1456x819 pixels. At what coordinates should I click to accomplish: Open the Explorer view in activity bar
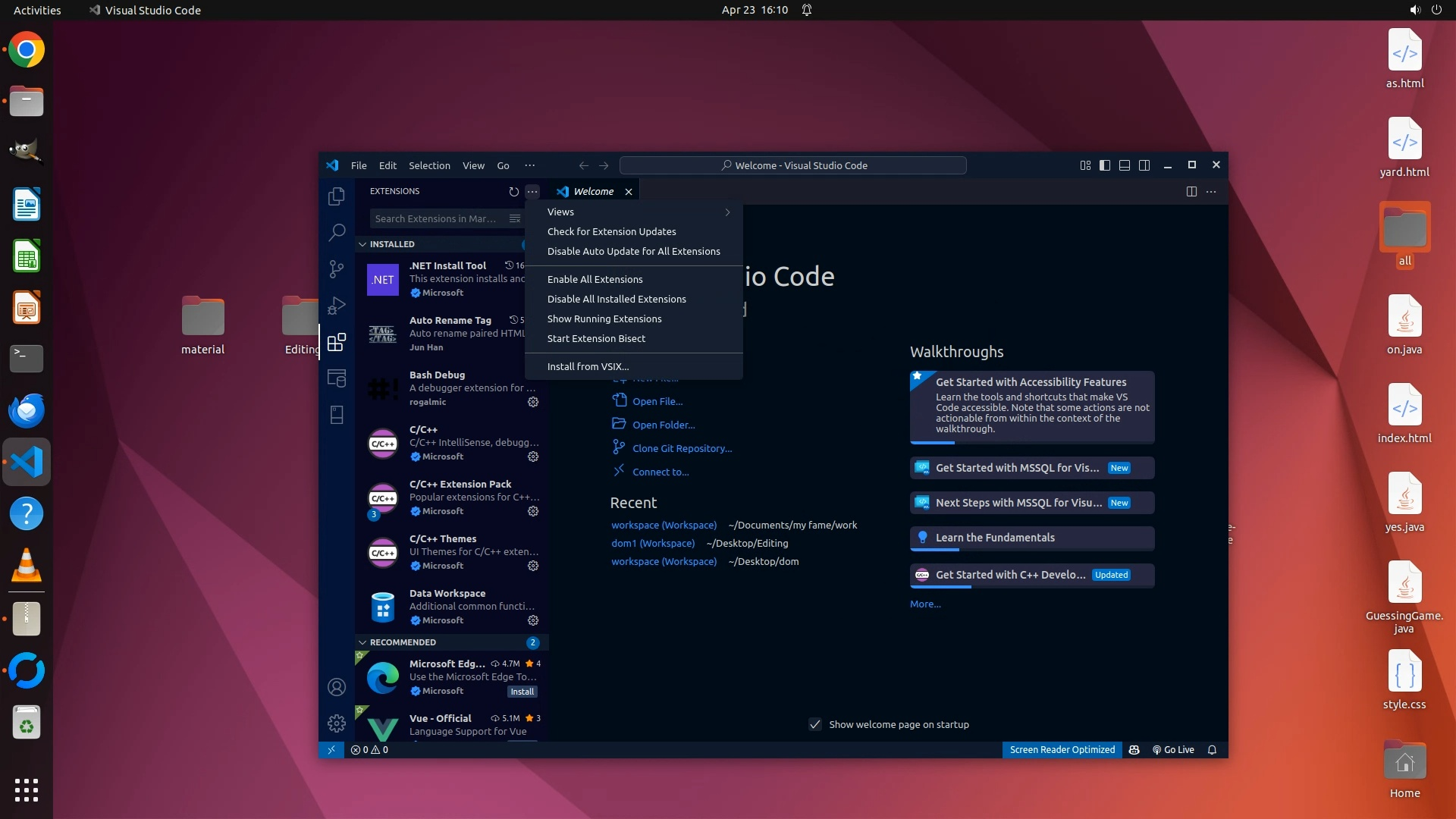click(x=337, y=196)
